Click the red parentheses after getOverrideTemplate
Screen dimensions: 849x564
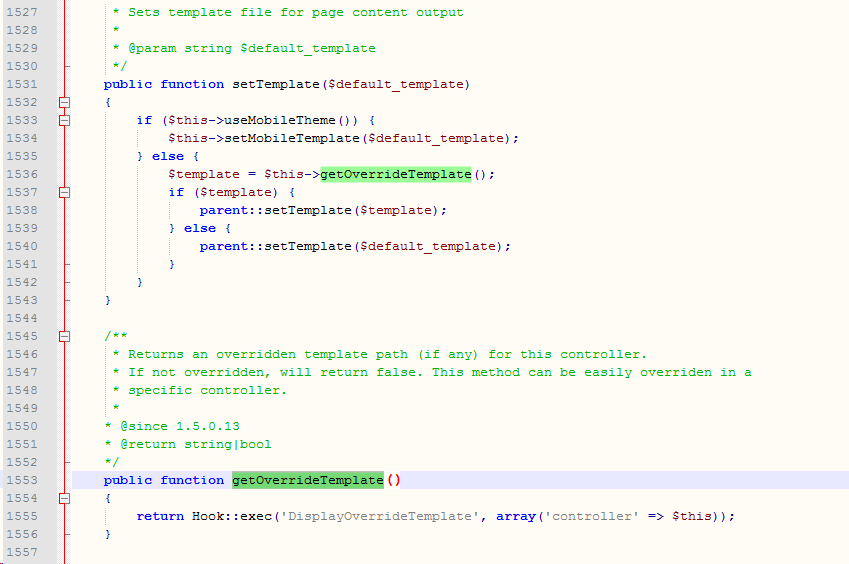(x=394, y=480)
